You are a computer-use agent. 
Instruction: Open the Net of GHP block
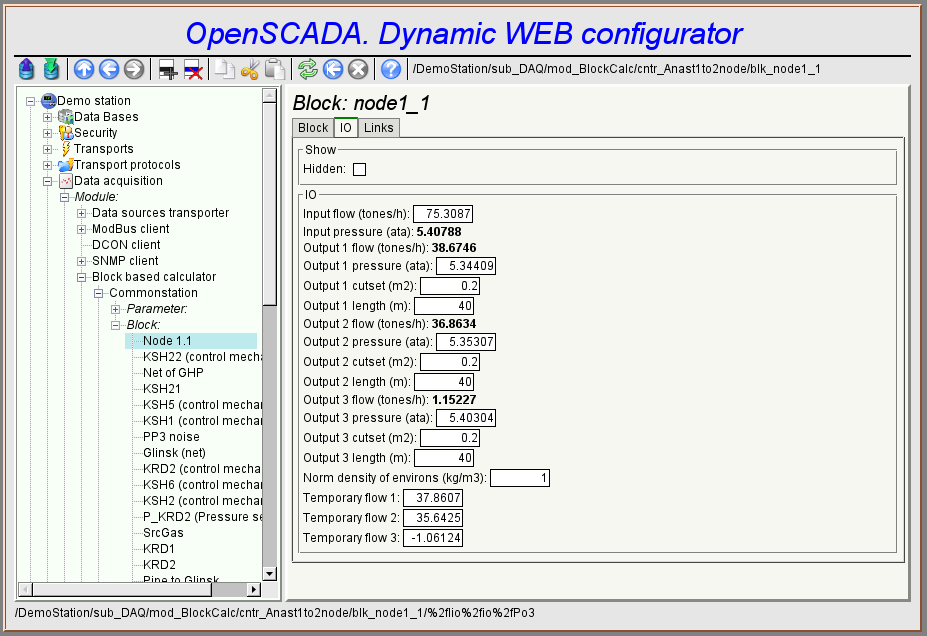point(173,373)
